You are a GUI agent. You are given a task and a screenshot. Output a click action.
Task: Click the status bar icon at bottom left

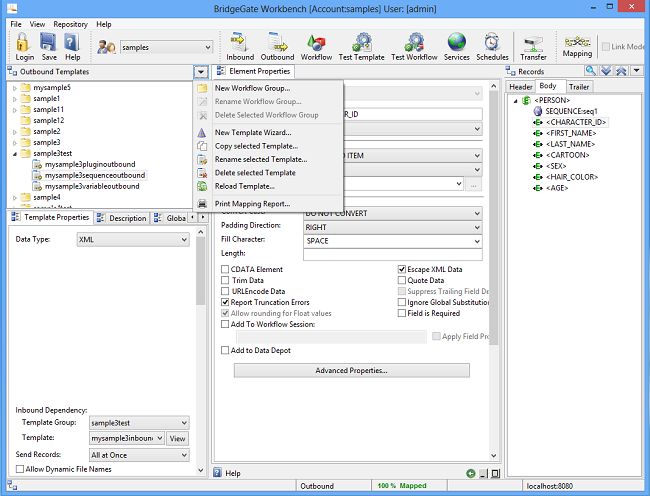pyautogui.click(x=12, y=486)
